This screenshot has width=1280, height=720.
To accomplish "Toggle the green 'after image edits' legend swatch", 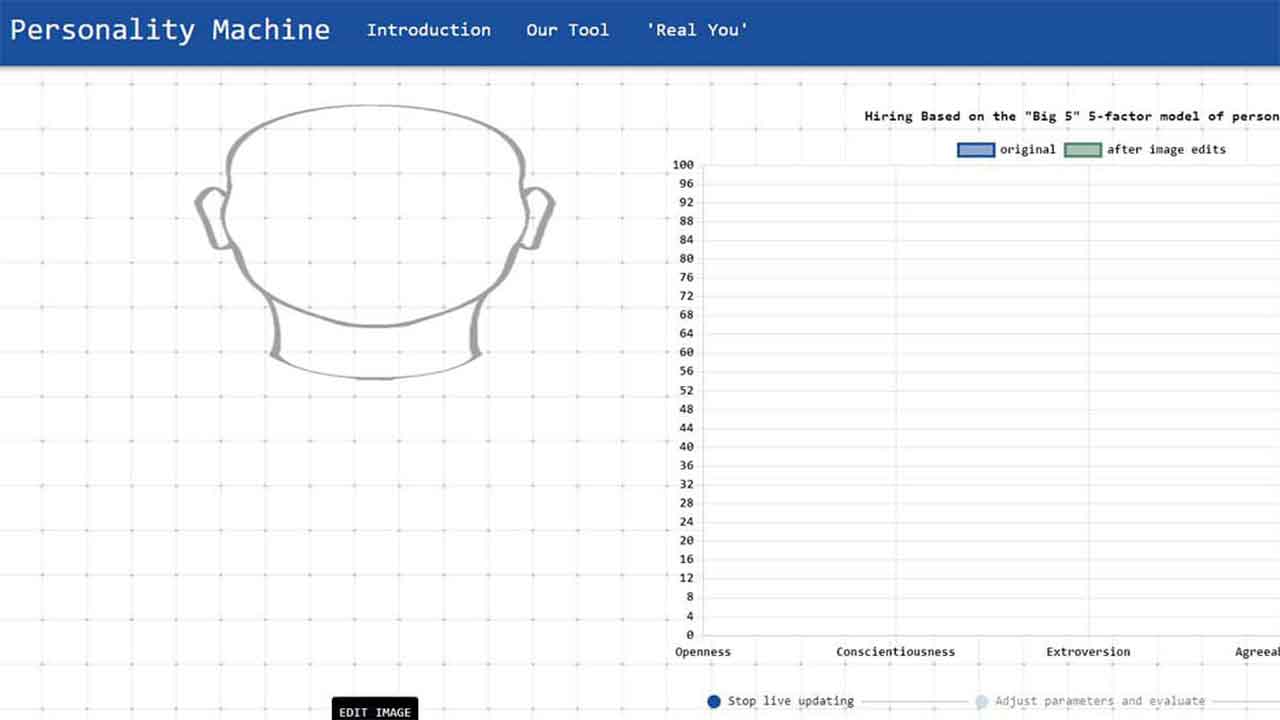I will pyautogui.click(x=1082, y=150).
